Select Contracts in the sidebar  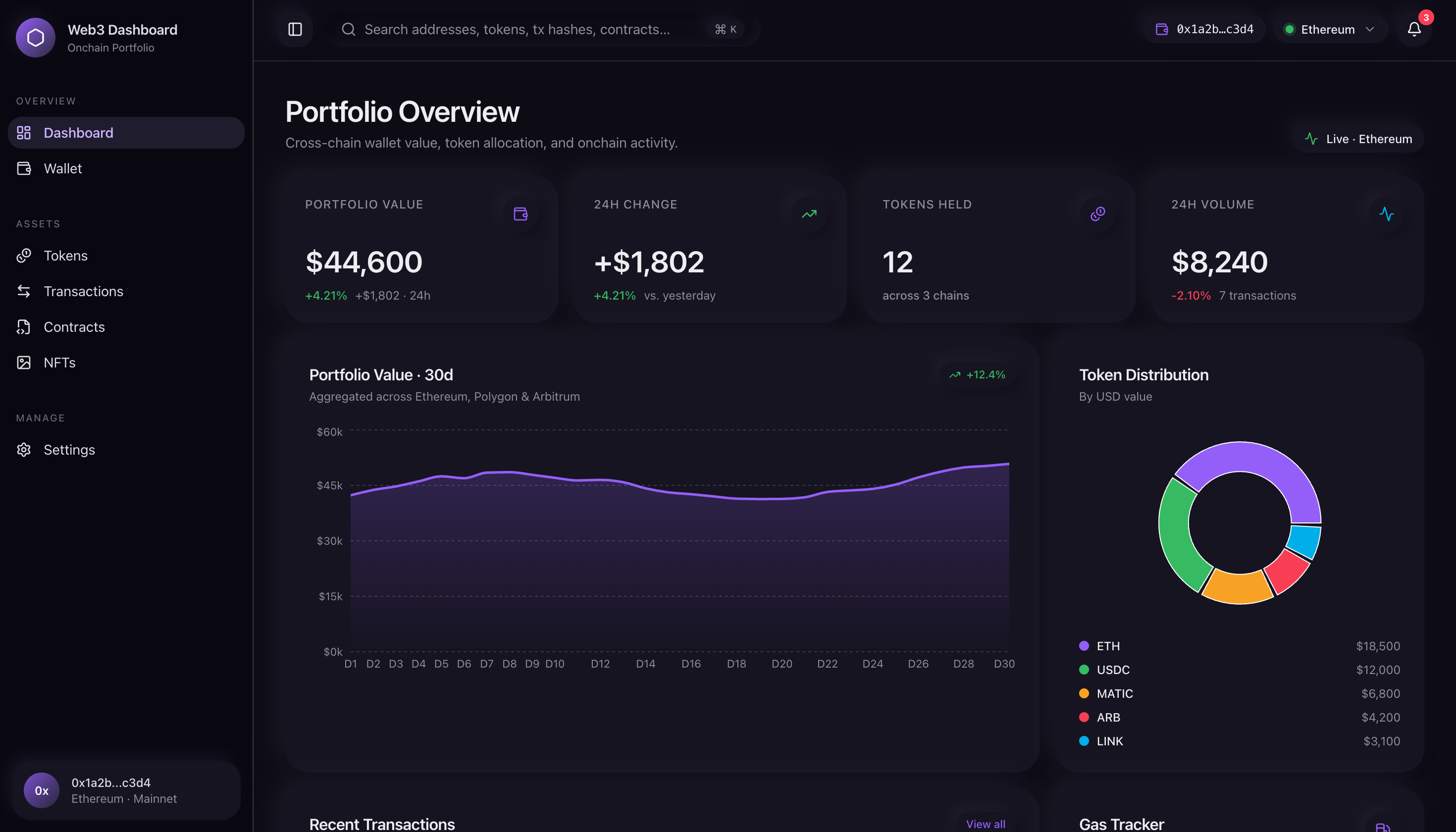[126, 327]
